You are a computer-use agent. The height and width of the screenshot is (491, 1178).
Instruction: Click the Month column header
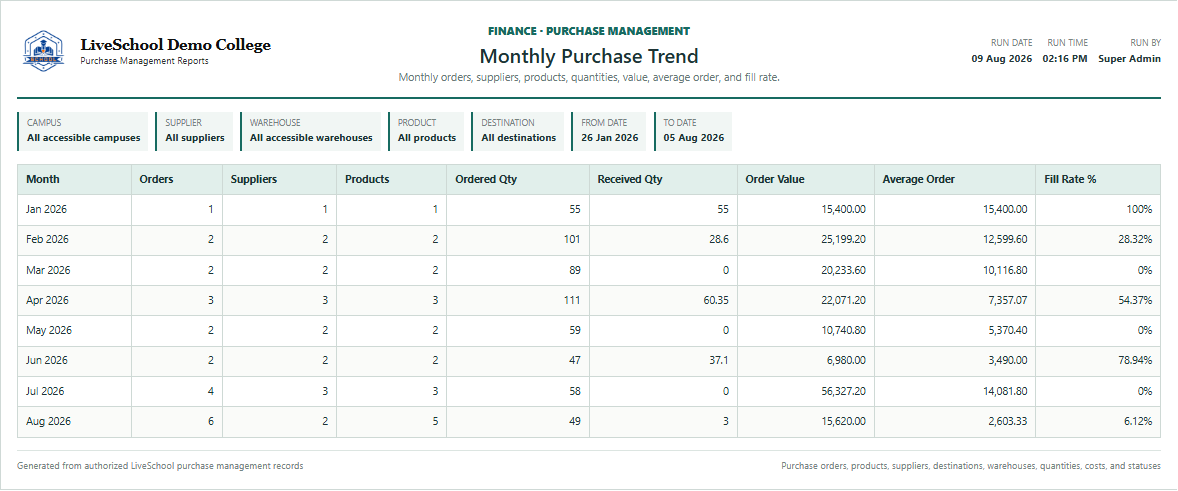pyautogui.click(x=74, y=179)
